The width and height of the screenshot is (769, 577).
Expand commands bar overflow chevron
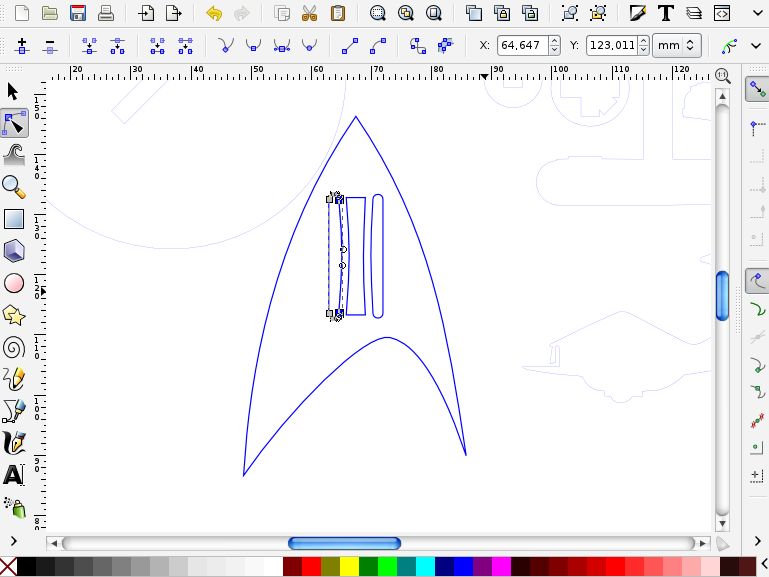[x=757, y=13]
